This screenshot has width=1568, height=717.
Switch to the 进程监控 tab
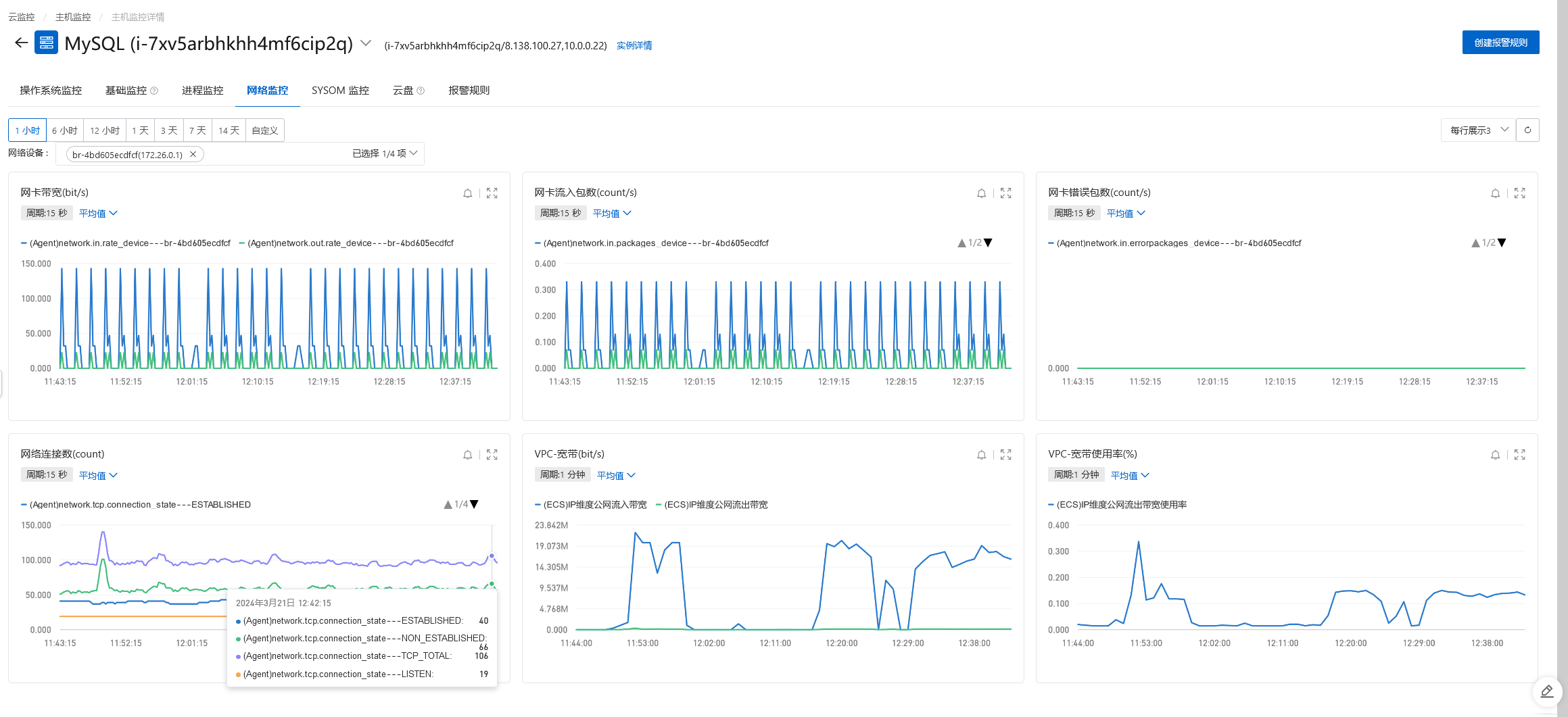[202, 90]
